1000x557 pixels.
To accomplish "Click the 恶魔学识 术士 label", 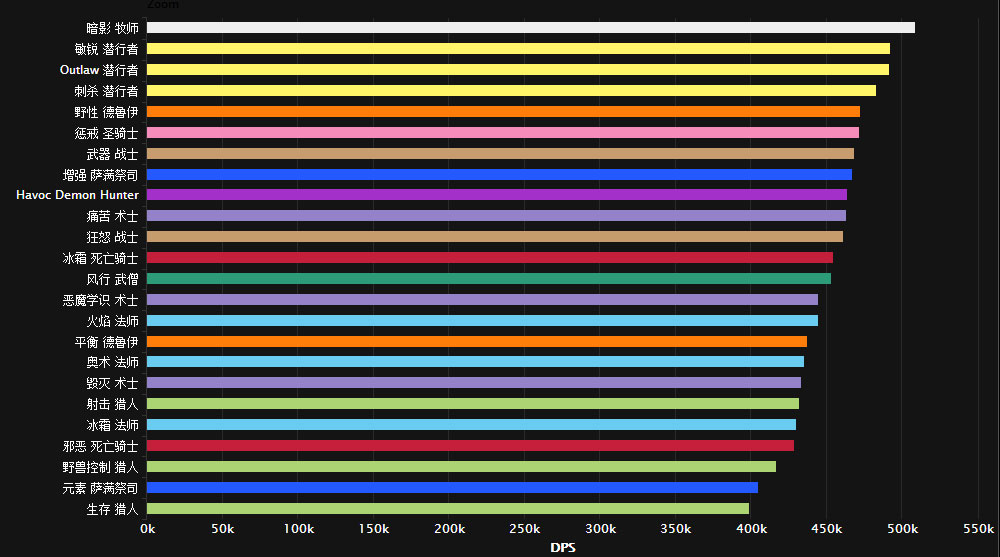I will [x=100, y=301].
